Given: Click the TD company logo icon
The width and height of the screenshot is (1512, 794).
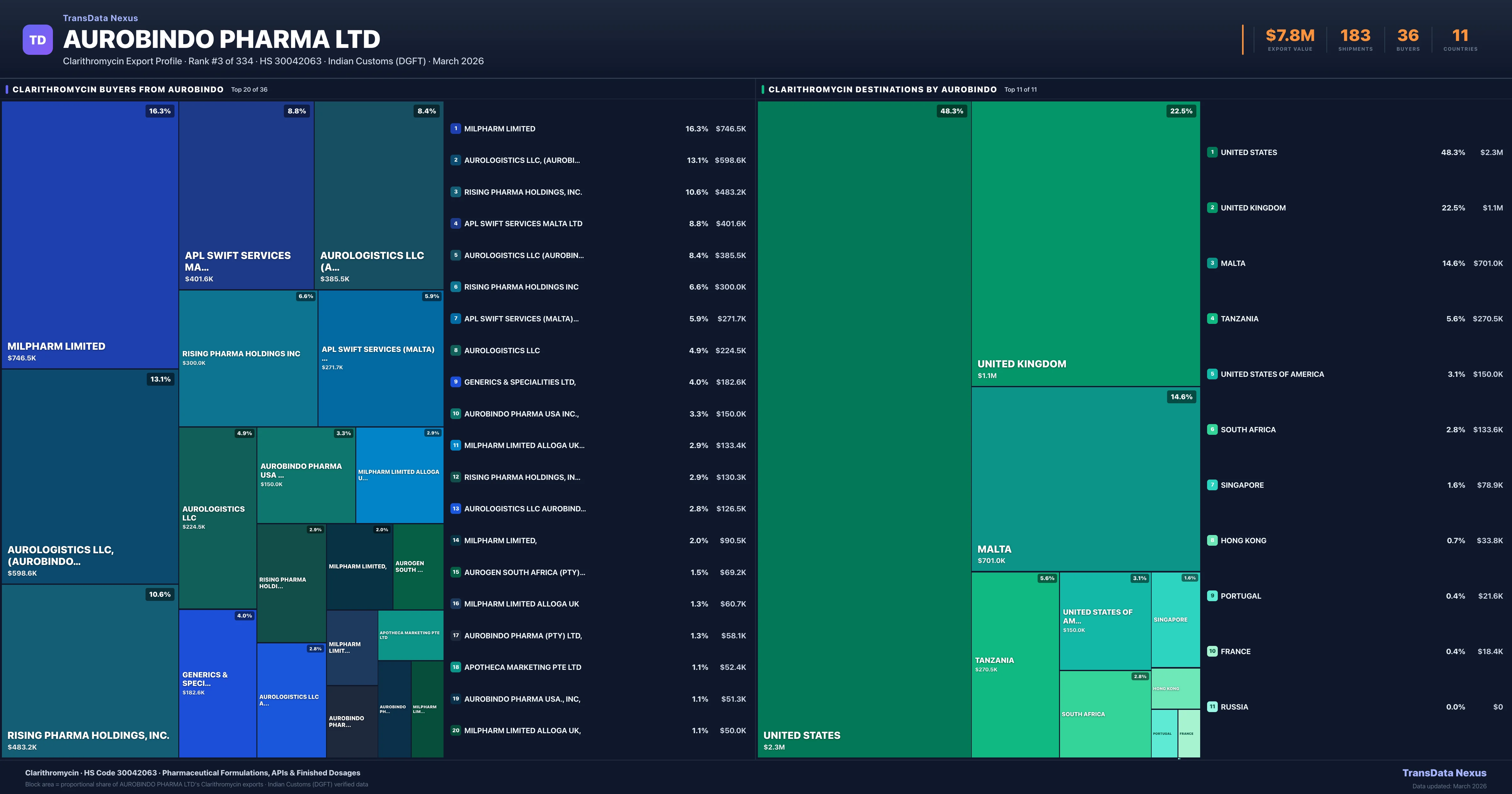Looking at the screenshot, I should (x=37, y=39).
